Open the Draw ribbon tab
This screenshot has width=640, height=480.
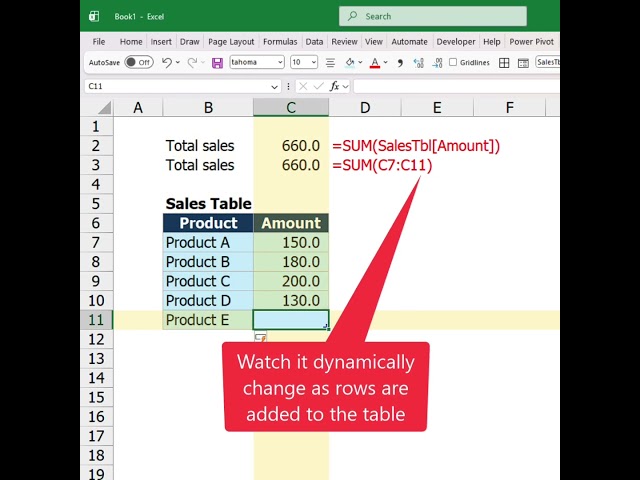pos(189,42)
